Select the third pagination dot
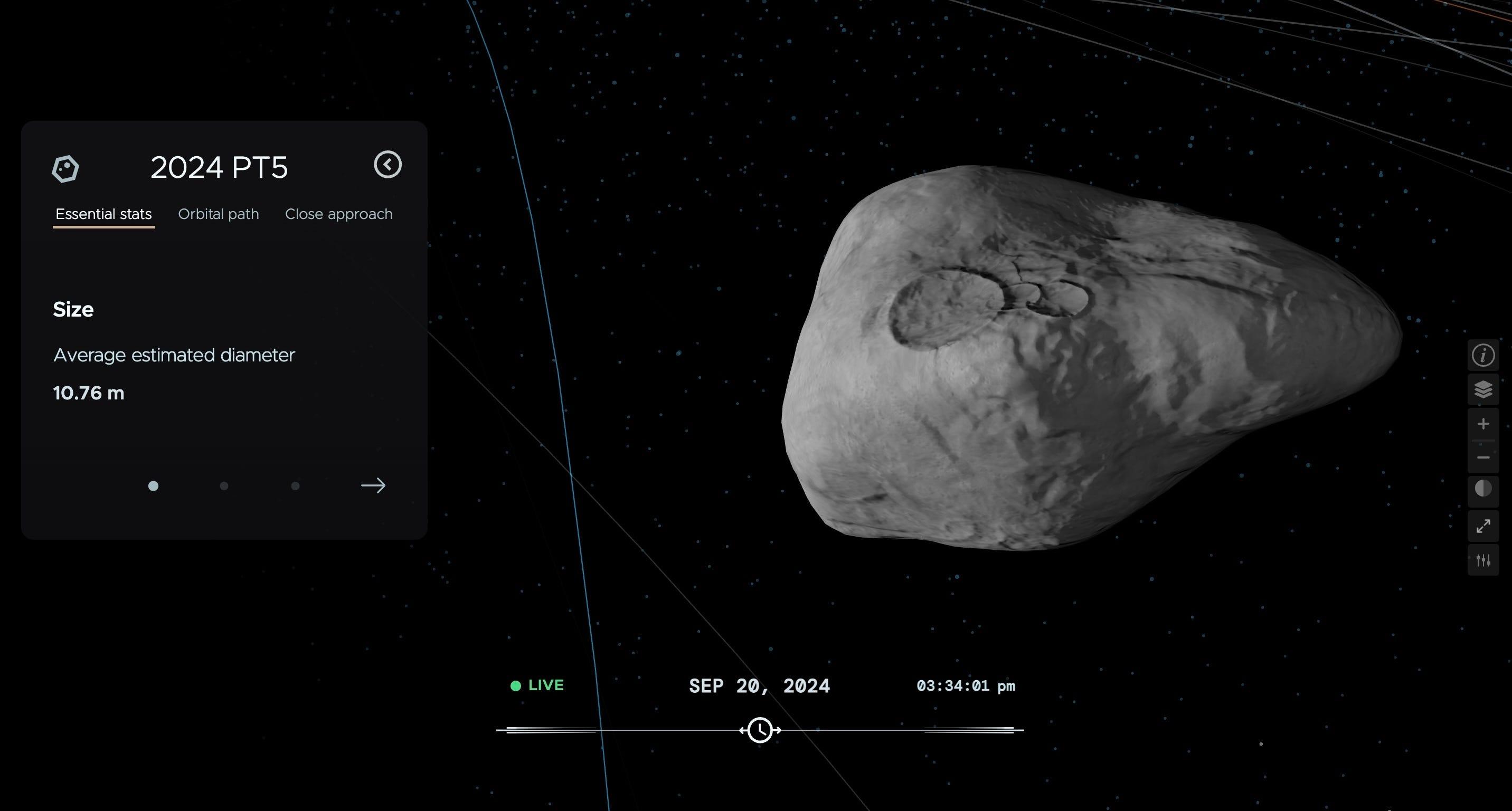This screenshot has height=811, width=1512. [x=295, y=486]
